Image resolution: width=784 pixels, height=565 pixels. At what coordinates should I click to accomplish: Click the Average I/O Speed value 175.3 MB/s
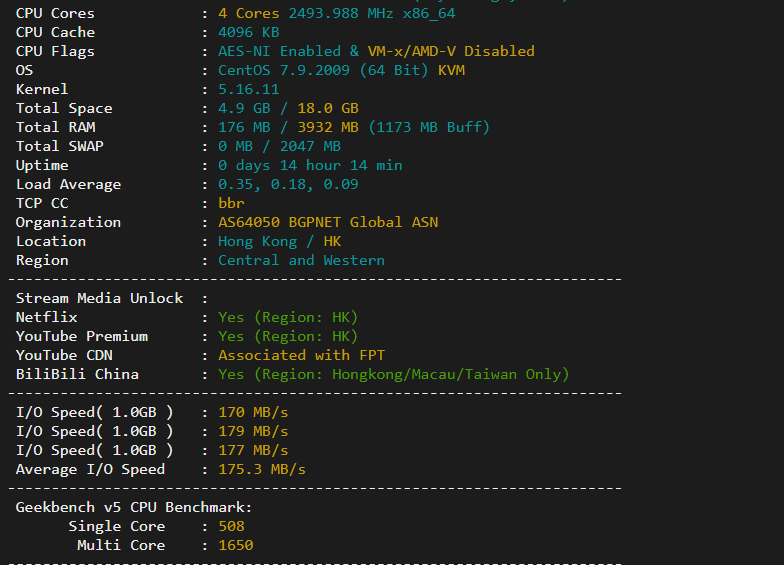[262, 470]
